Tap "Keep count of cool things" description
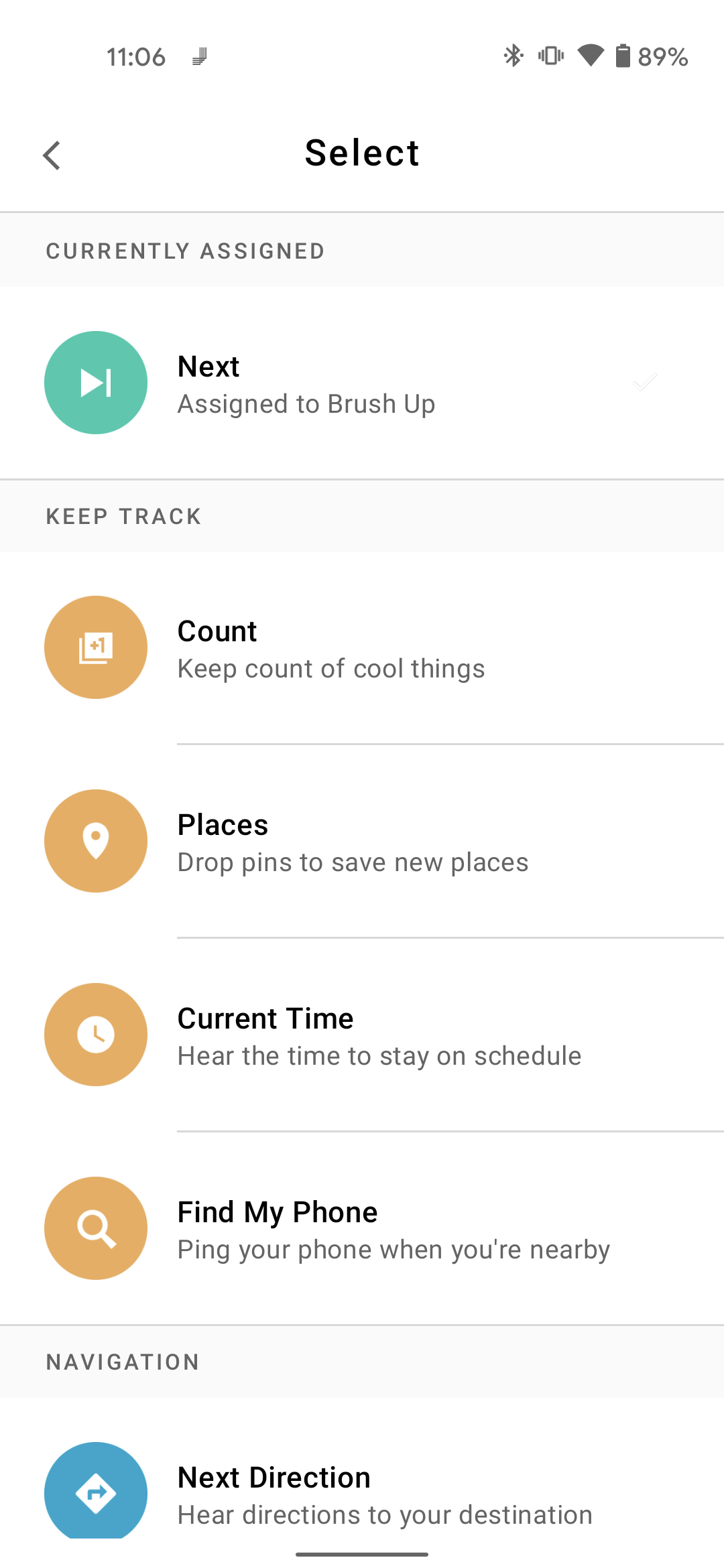724x1568 pixels. [x=331, y=669]
